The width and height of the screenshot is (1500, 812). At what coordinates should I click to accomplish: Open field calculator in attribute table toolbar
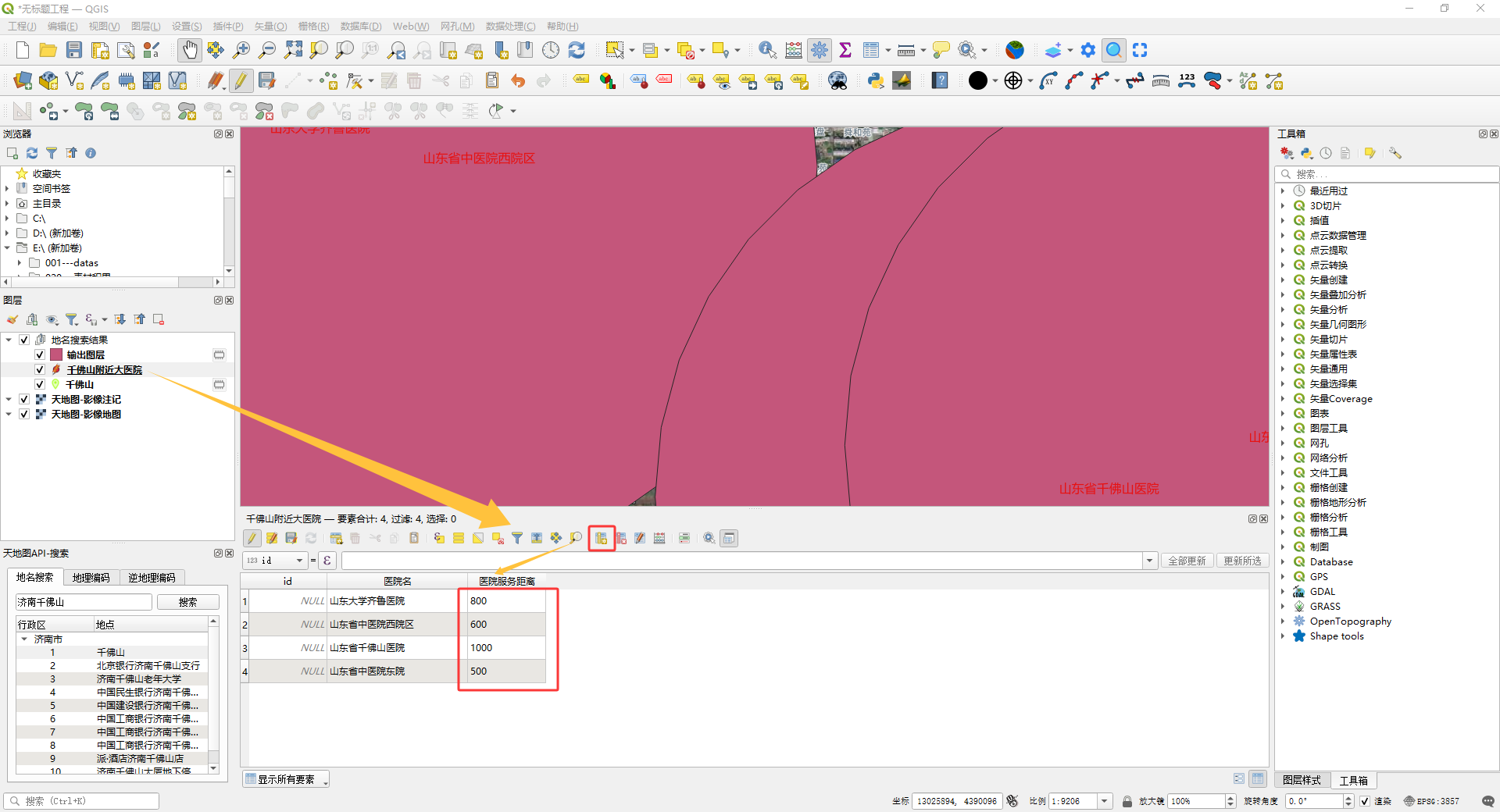[x=659, y=538]
